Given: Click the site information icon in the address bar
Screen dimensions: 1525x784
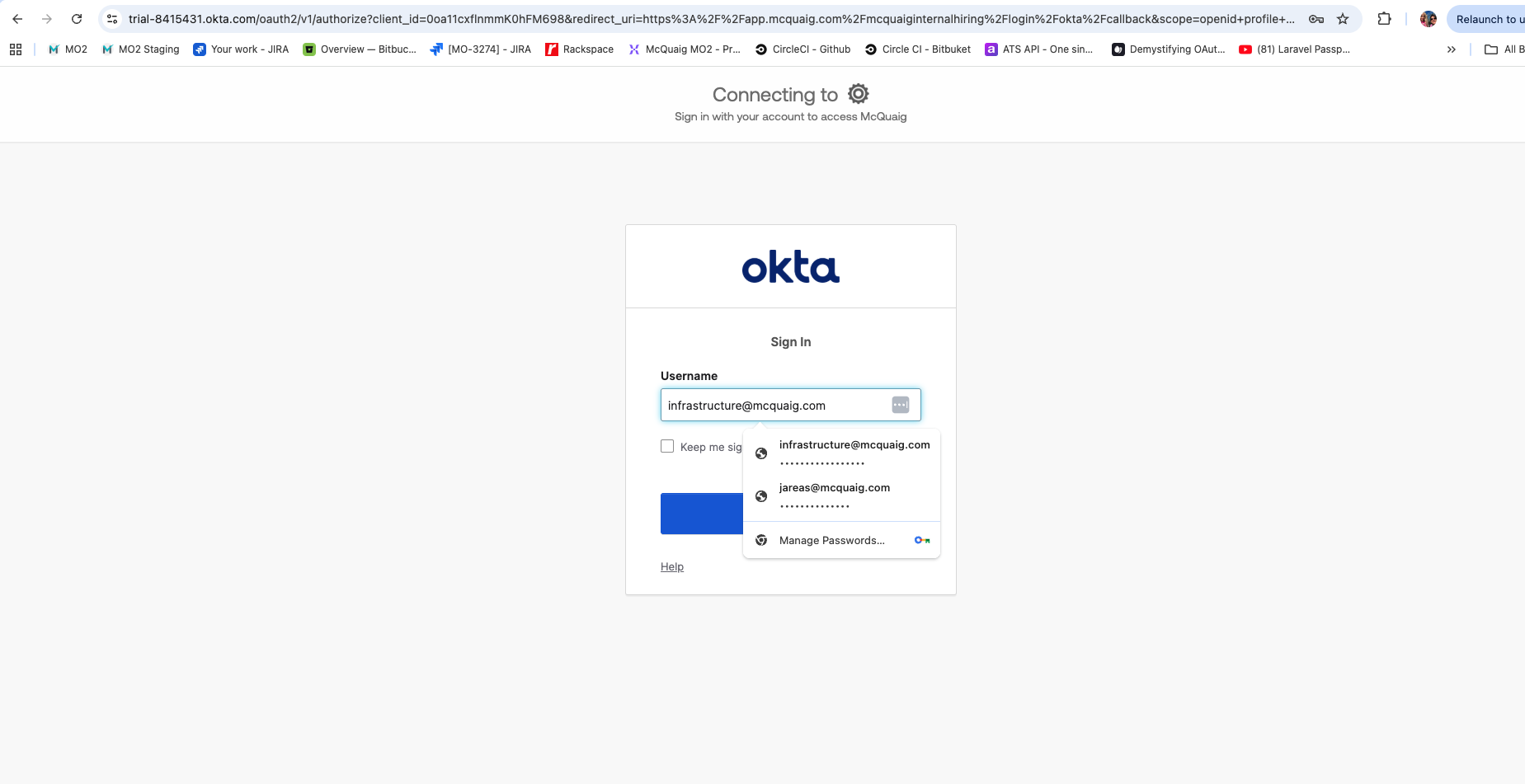Looking at the screenshot, I should (112, 18).
